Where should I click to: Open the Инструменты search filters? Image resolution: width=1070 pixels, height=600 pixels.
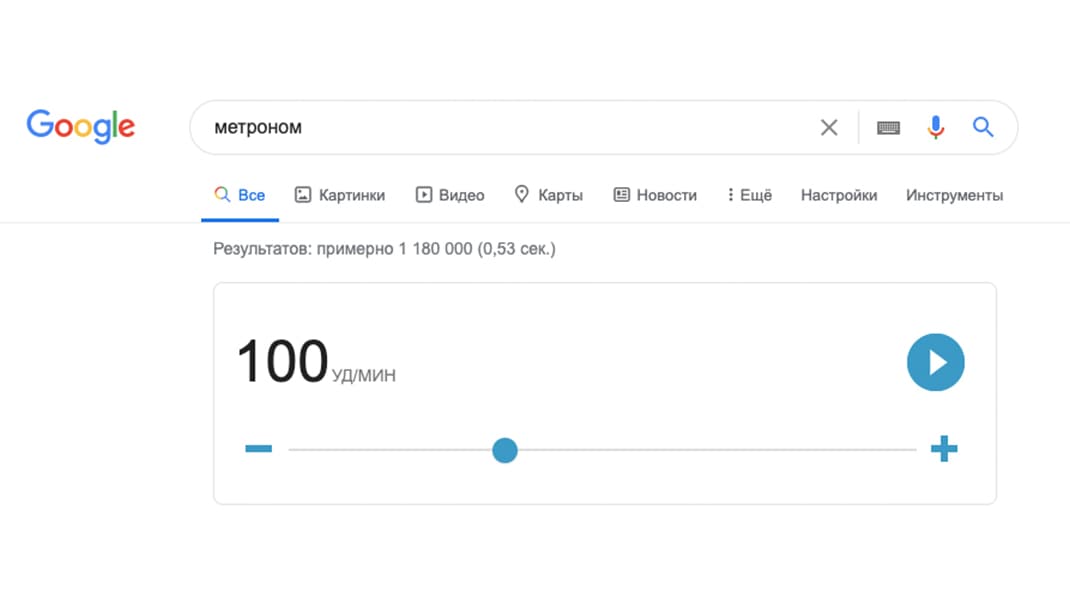click(x=954, y=195)
